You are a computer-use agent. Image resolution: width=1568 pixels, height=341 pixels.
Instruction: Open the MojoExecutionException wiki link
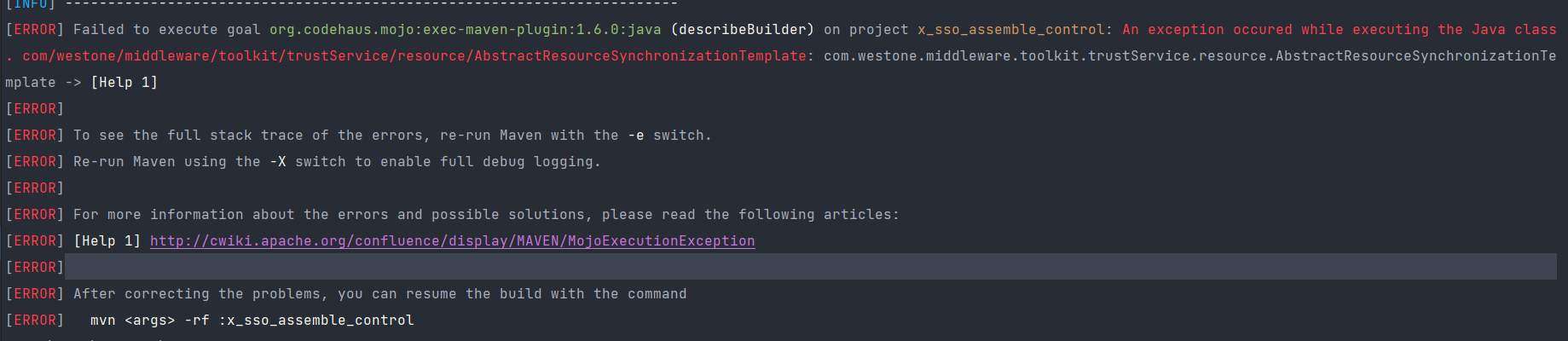[x=452, y=241]
